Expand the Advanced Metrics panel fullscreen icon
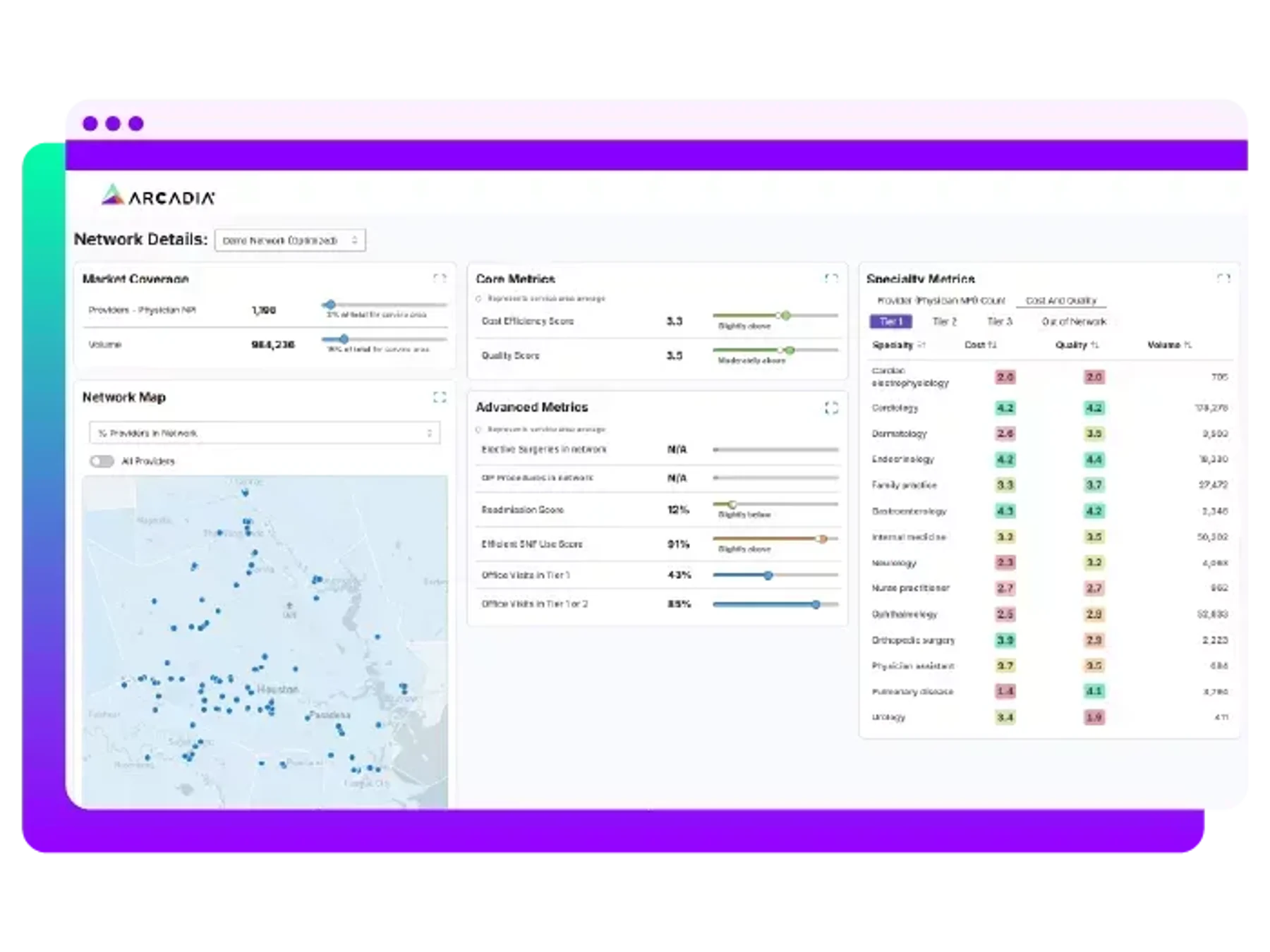 831,408
